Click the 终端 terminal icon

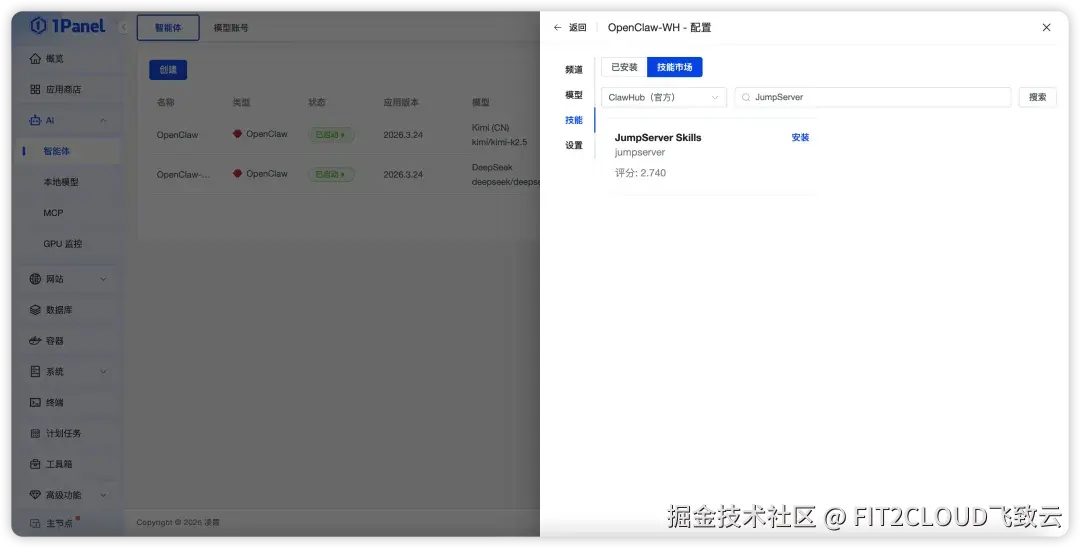(x=35, y=402)
